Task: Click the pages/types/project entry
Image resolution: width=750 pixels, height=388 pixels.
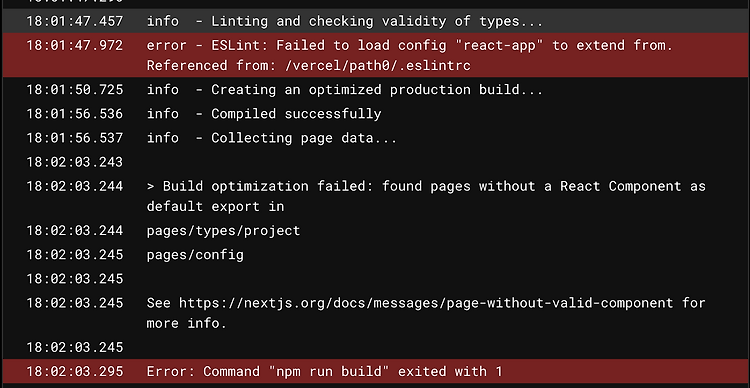Action: click(x=223, y=231)
